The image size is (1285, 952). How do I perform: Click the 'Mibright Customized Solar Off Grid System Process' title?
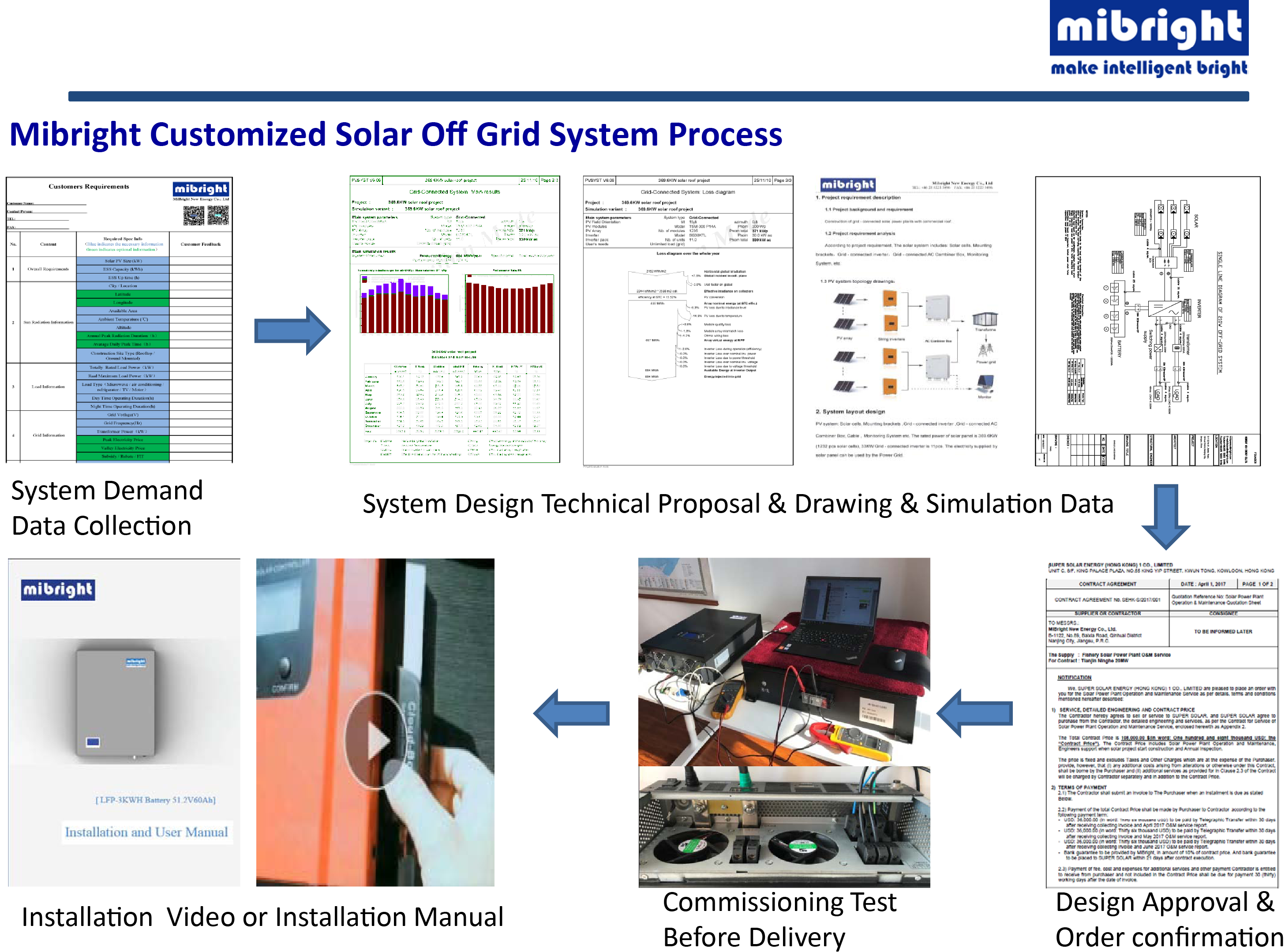(396, 134)
